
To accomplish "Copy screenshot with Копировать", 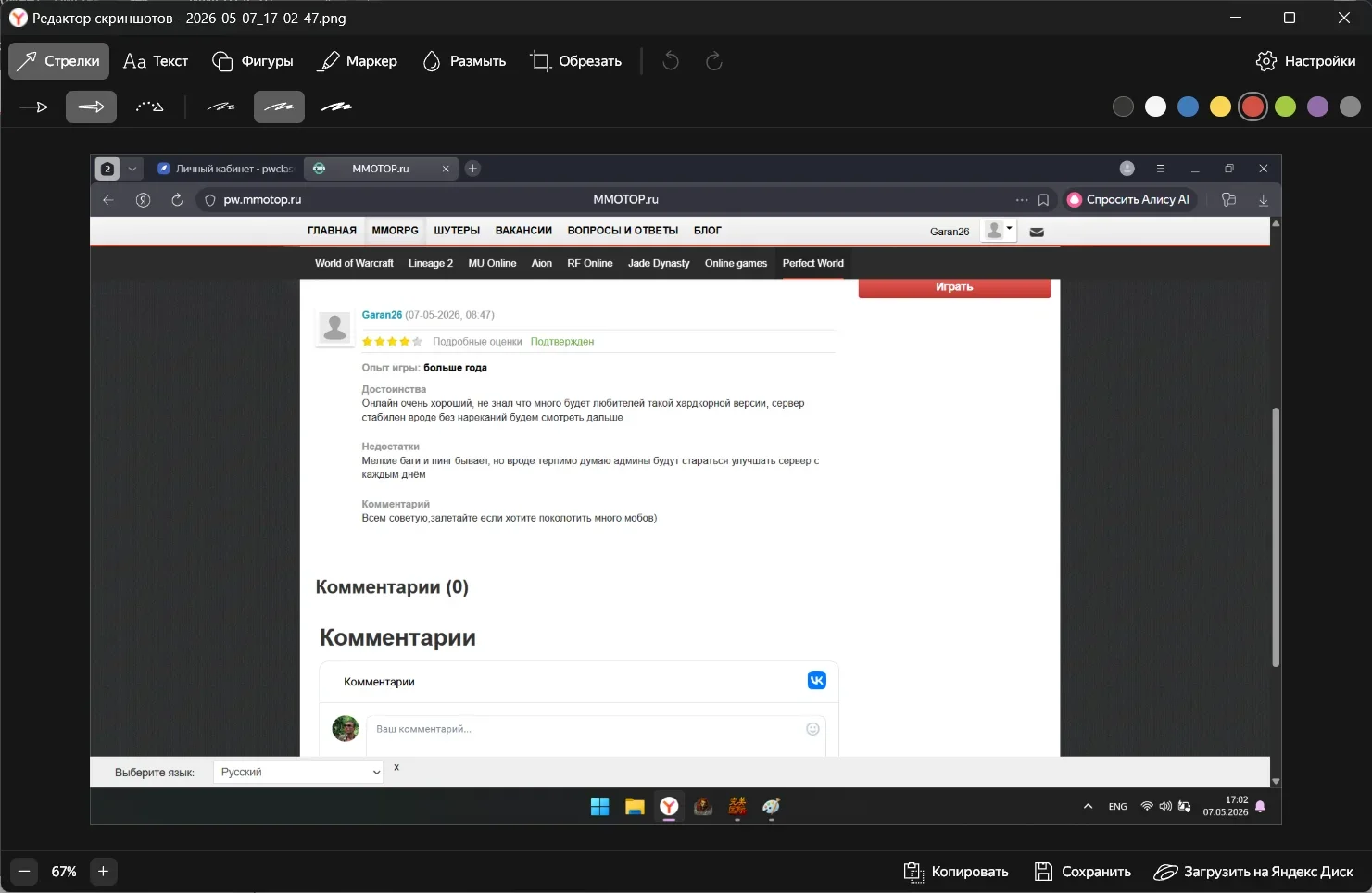I will [955, 872].
